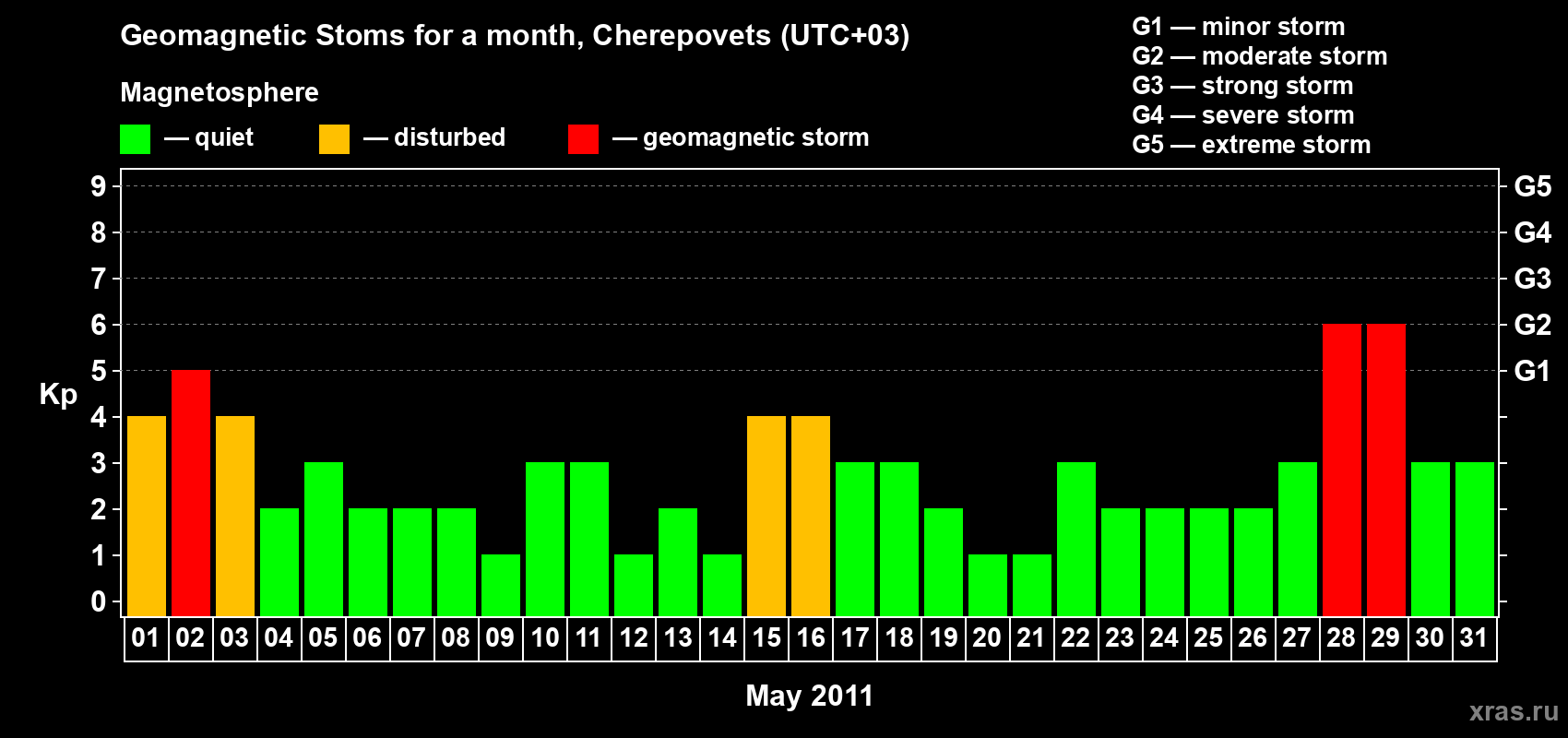The width and height of the screenshot is (1568, 738).
Task: Select the red bar for day 02
Action: [x=191, y=494]
